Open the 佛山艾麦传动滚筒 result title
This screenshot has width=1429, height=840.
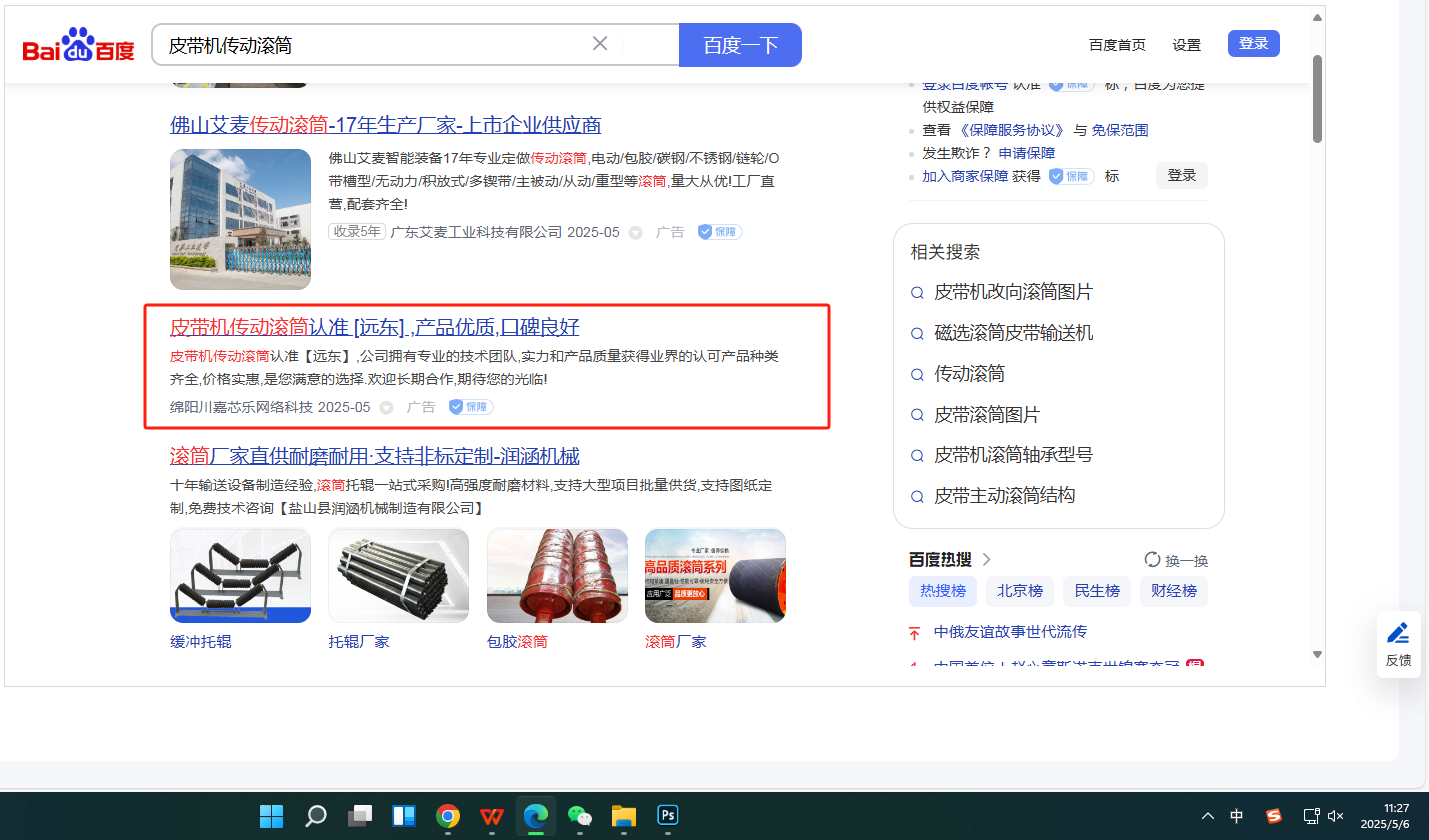coord(386,125)
